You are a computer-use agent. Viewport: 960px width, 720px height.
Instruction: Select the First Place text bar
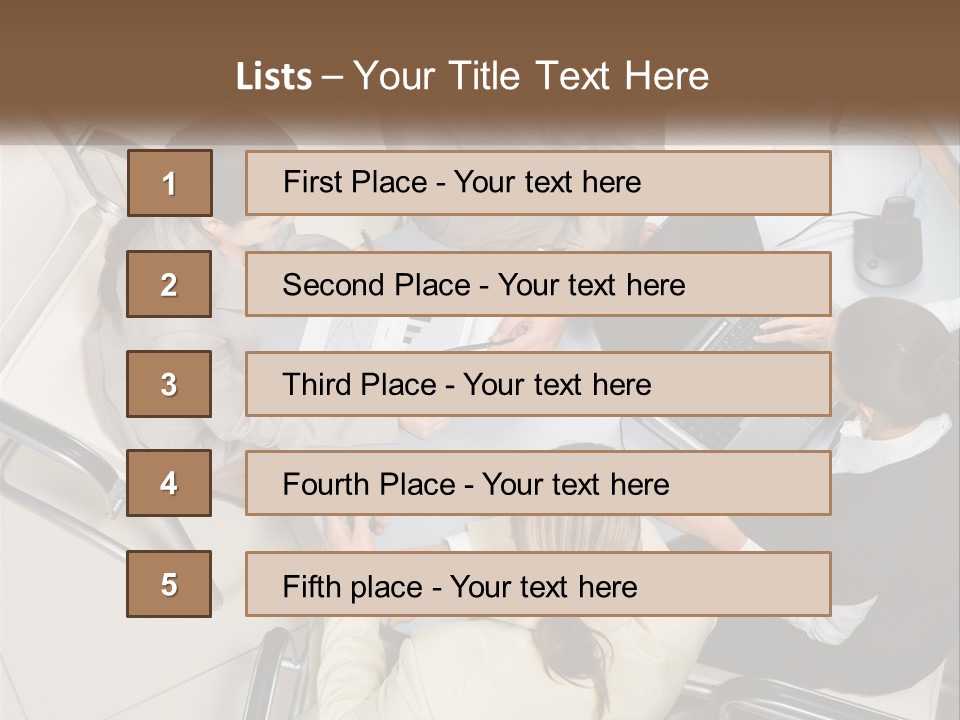tap(538, 183)
